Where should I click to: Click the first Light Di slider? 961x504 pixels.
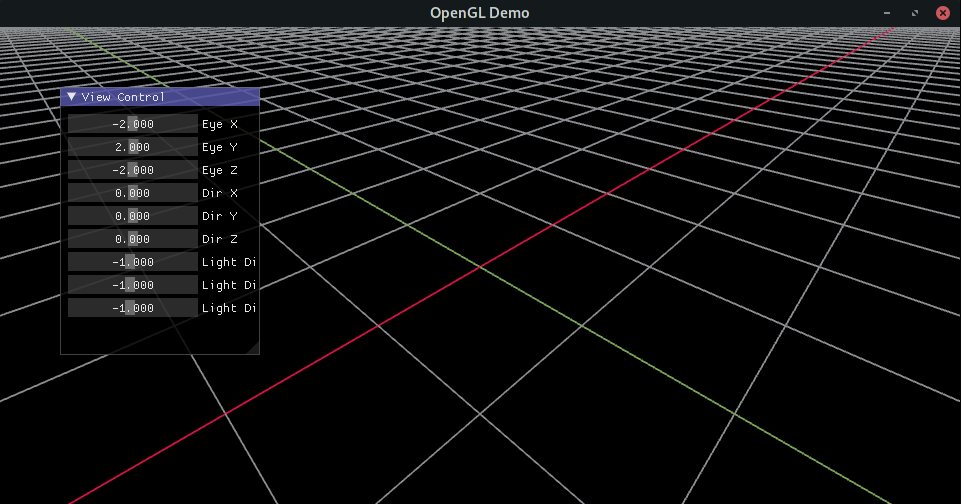point(133,262)
